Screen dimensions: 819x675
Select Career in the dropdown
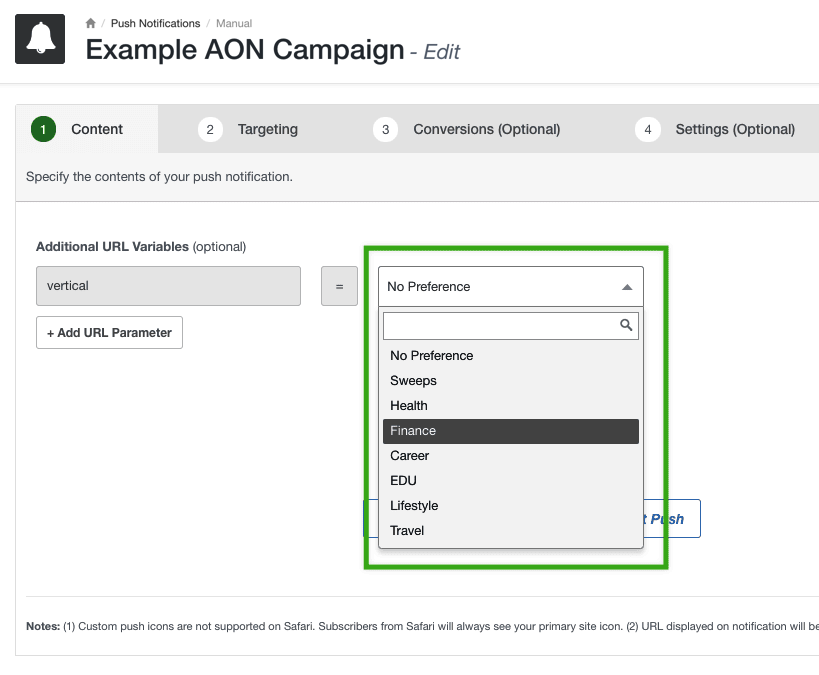[410, 456]
